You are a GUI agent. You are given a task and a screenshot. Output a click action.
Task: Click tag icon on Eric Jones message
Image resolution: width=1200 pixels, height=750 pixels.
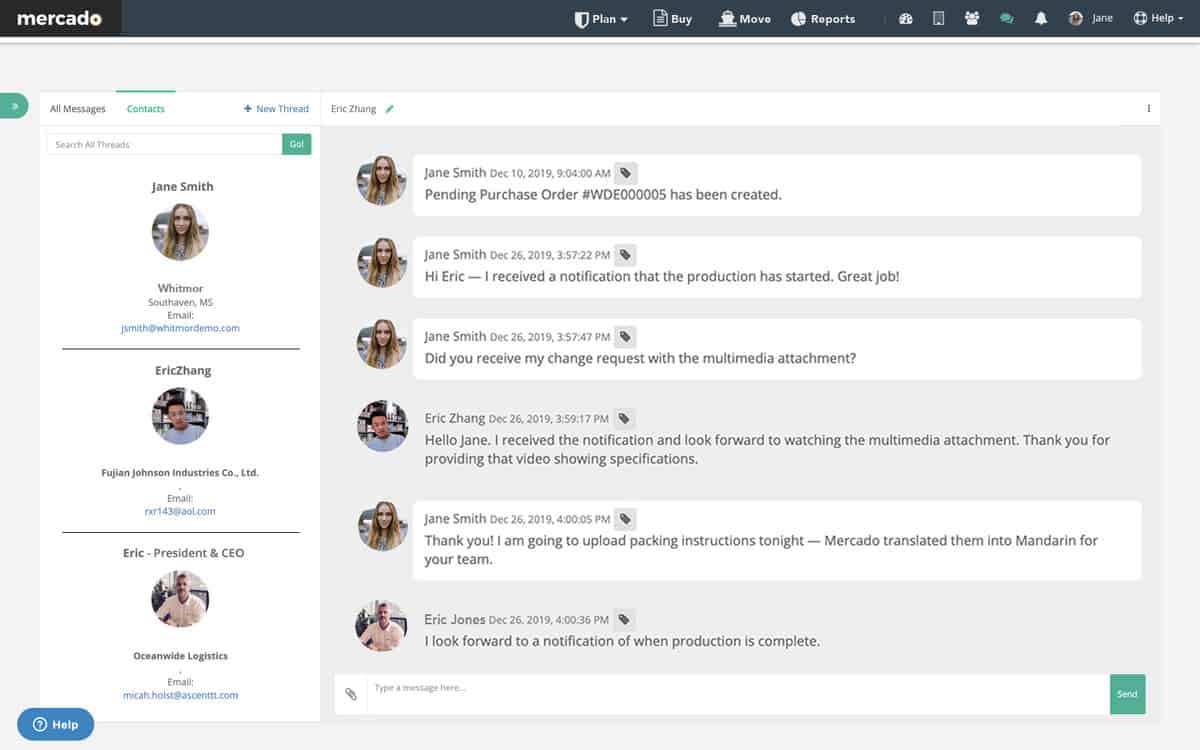pyautogui.click(x=623, y=620)
